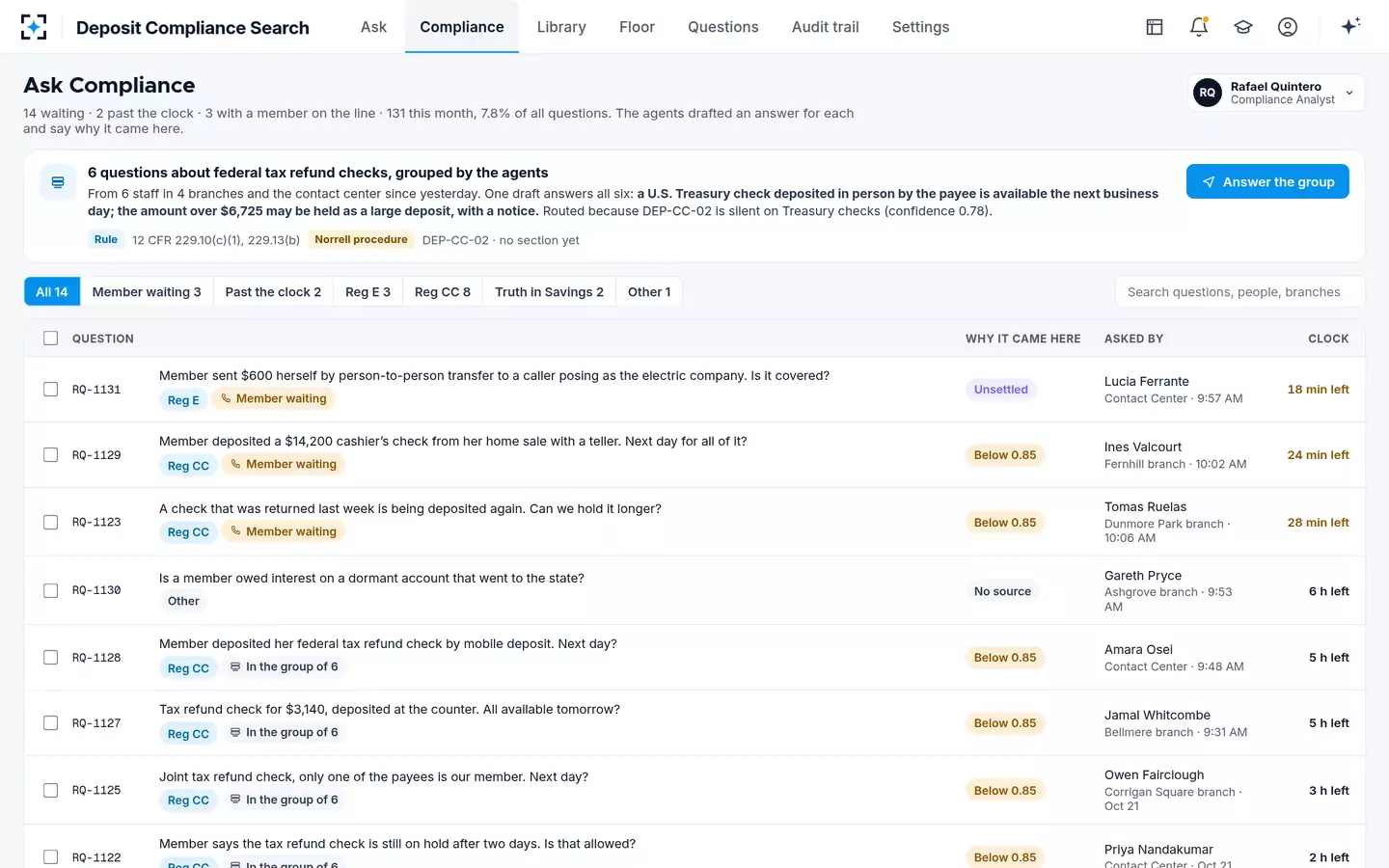Filter by Truth in Savings 2
This screenshot has width=1389, height=868.
549,292
